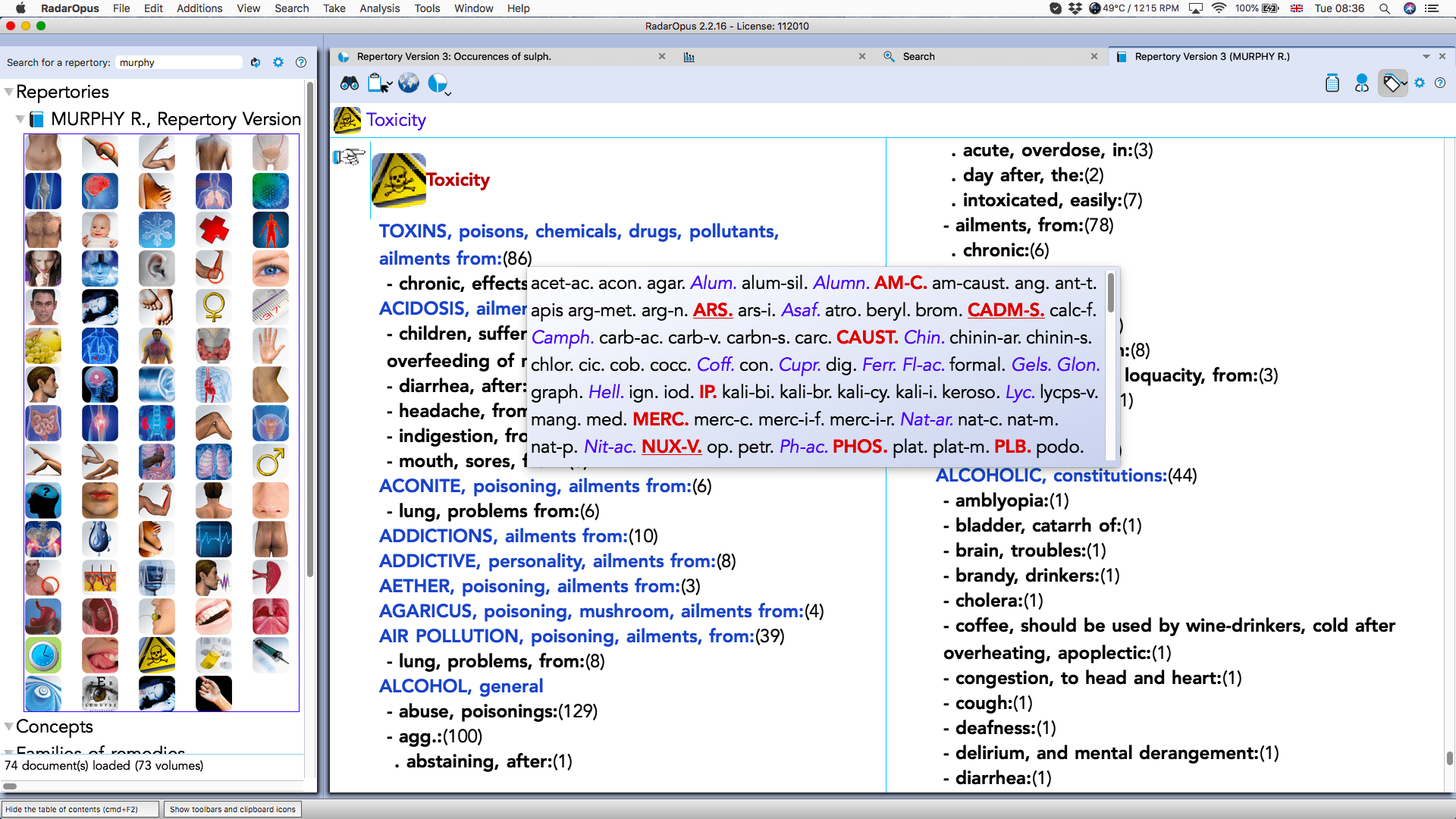Open the Tools menu
Viewport: 1456px width, 819px height.
427,8
